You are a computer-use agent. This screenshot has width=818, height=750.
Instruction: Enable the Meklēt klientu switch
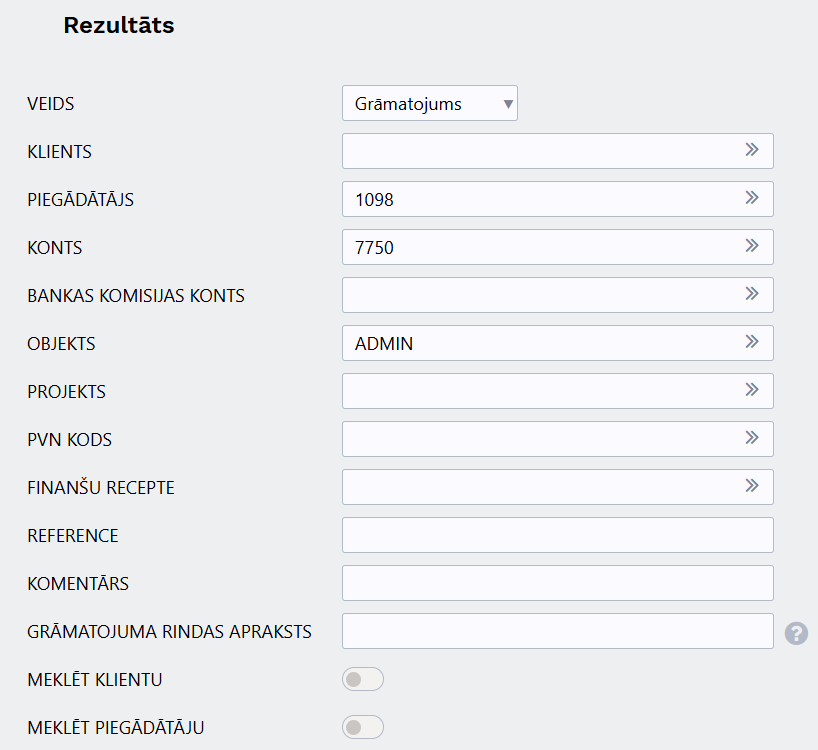363,679
